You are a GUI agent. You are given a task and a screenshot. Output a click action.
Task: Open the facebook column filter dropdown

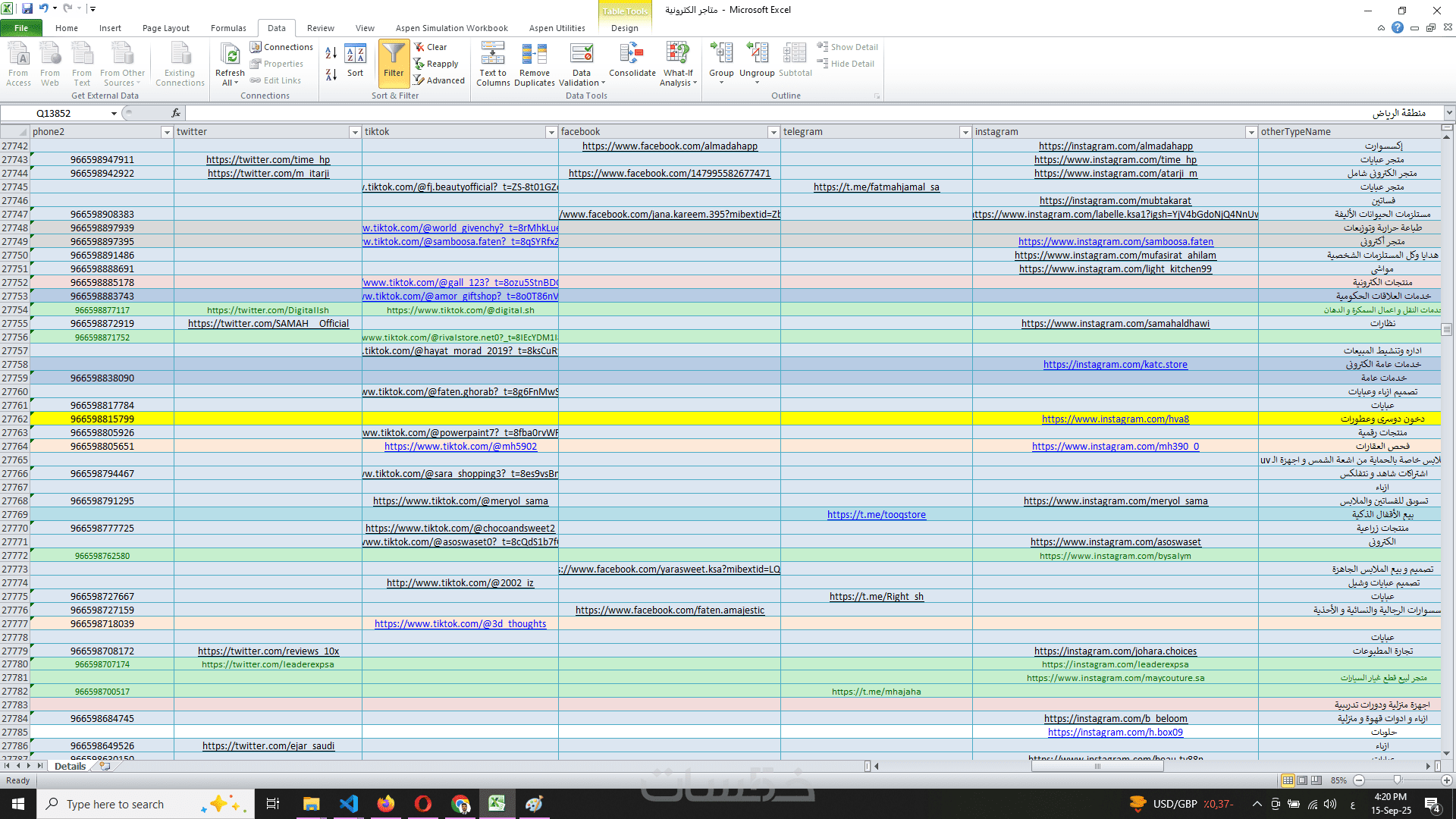773,132
